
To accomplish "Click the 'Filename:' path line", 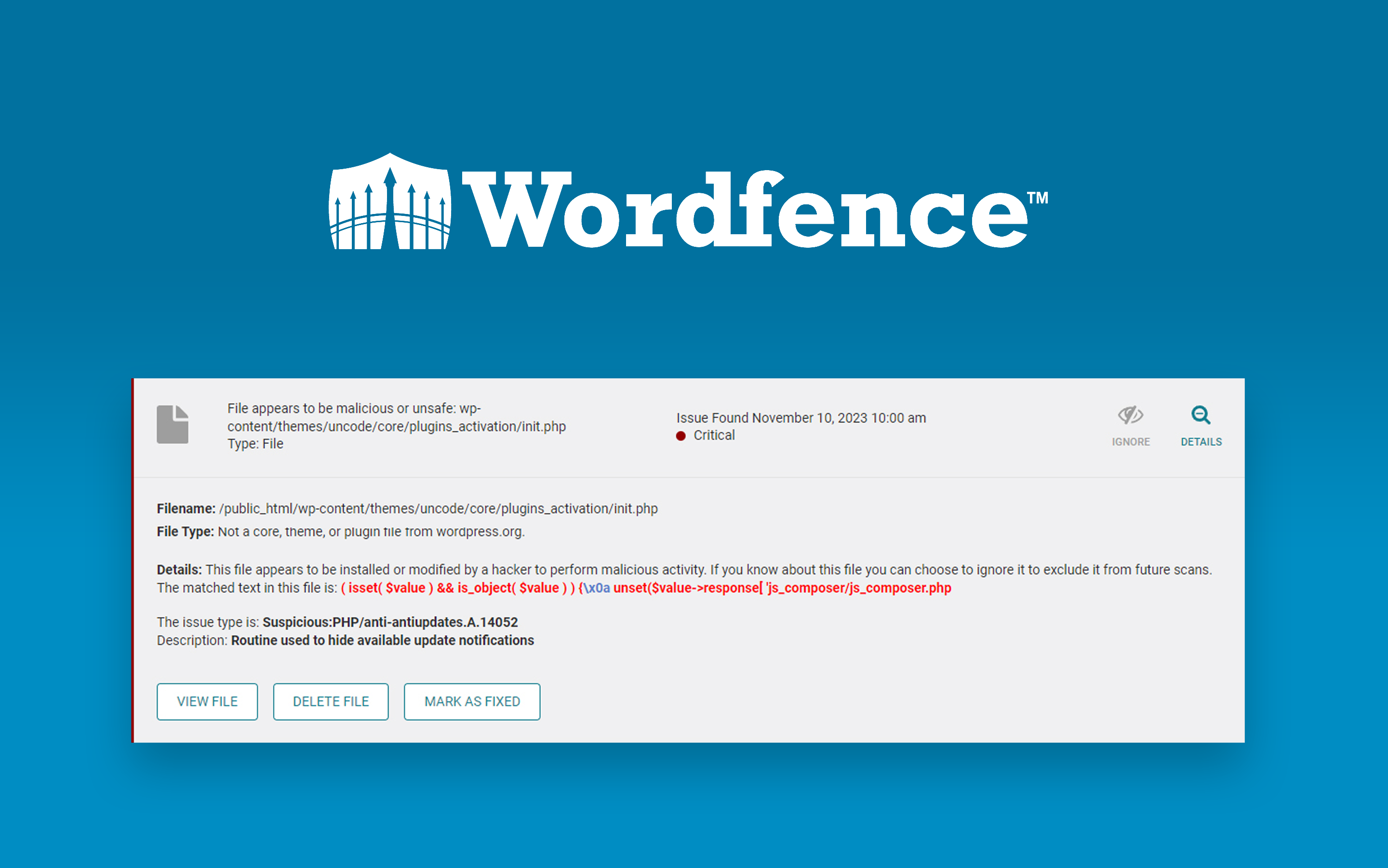I will (407, 508).
